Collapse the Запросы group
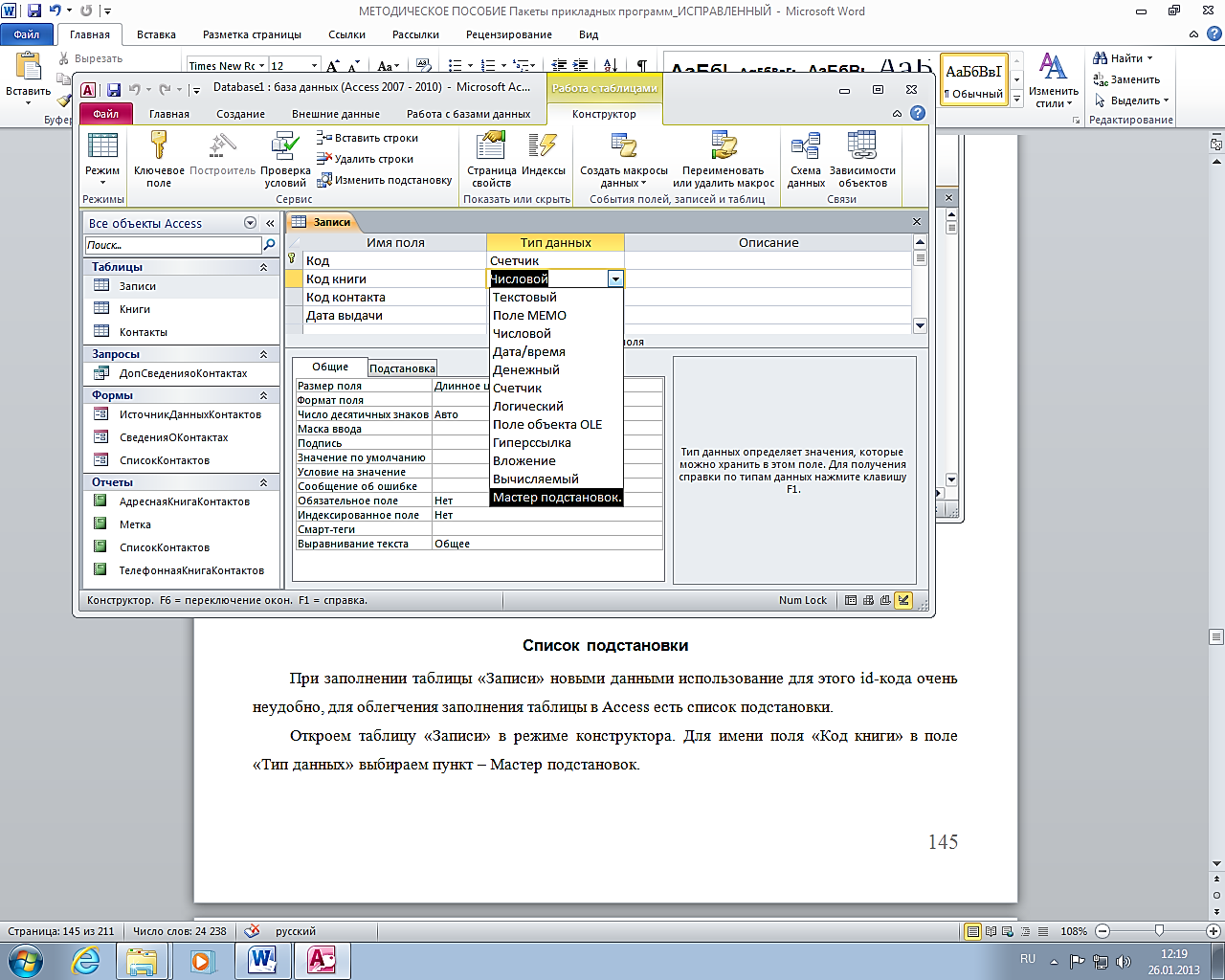1225x980 pixels. (x=263, y=354)
